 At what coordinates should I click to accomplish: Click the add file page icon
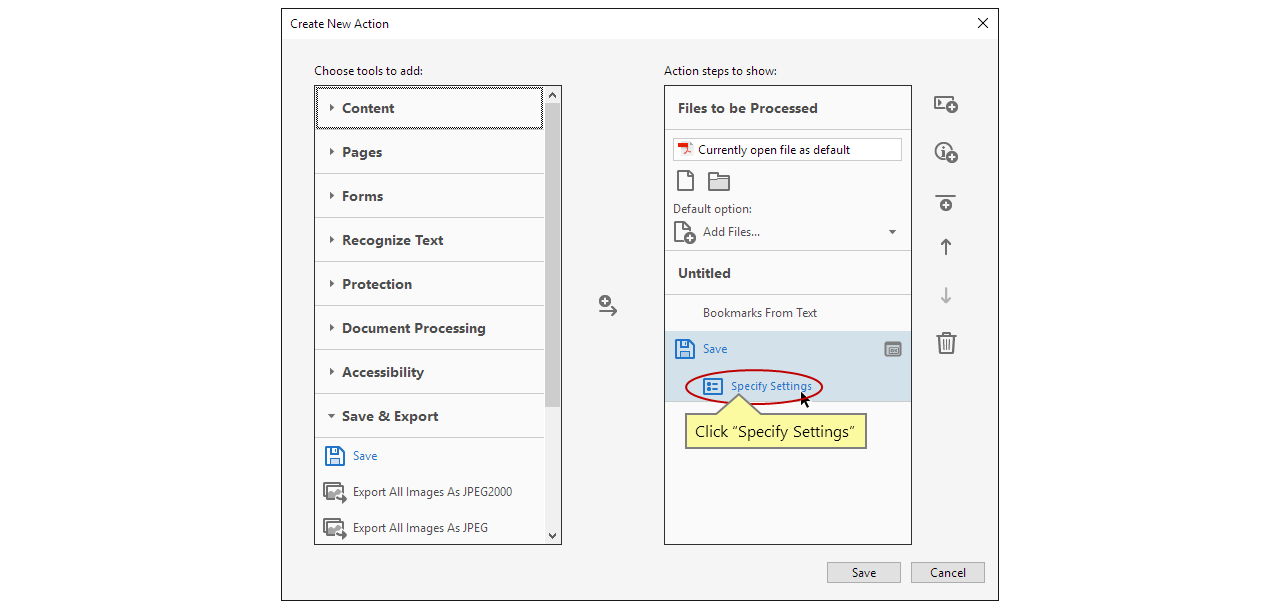coord(685,181)
